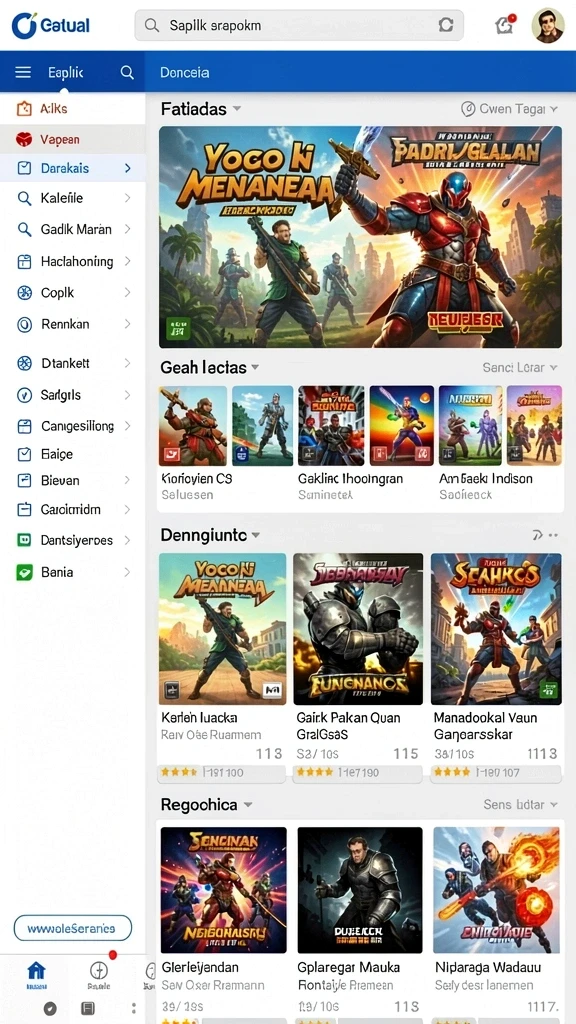This screenshot has width=576, height=1024.
Task: Open the user profile avatar
Action: point(548,25)
